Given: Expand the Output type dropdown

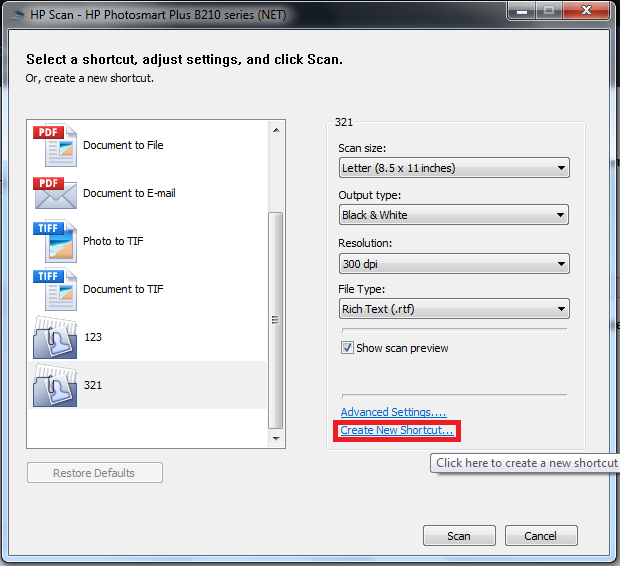Looking at the screenshot, I should click(x=454, y=215).
